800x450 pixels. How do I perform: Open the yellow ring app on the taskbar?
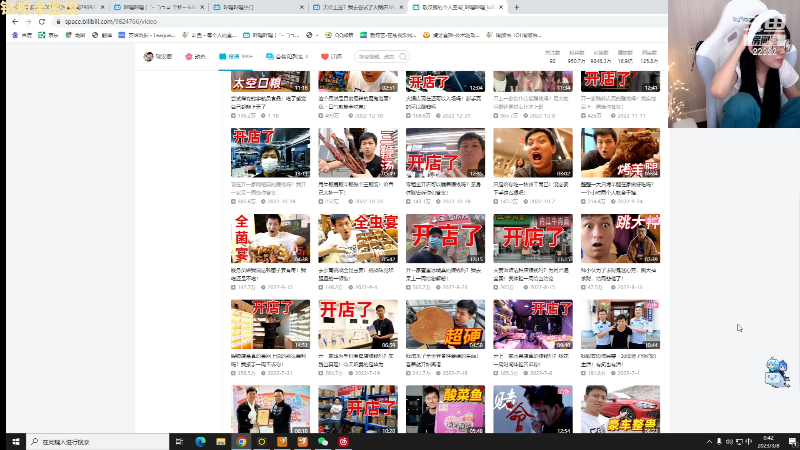coord(262,442)
